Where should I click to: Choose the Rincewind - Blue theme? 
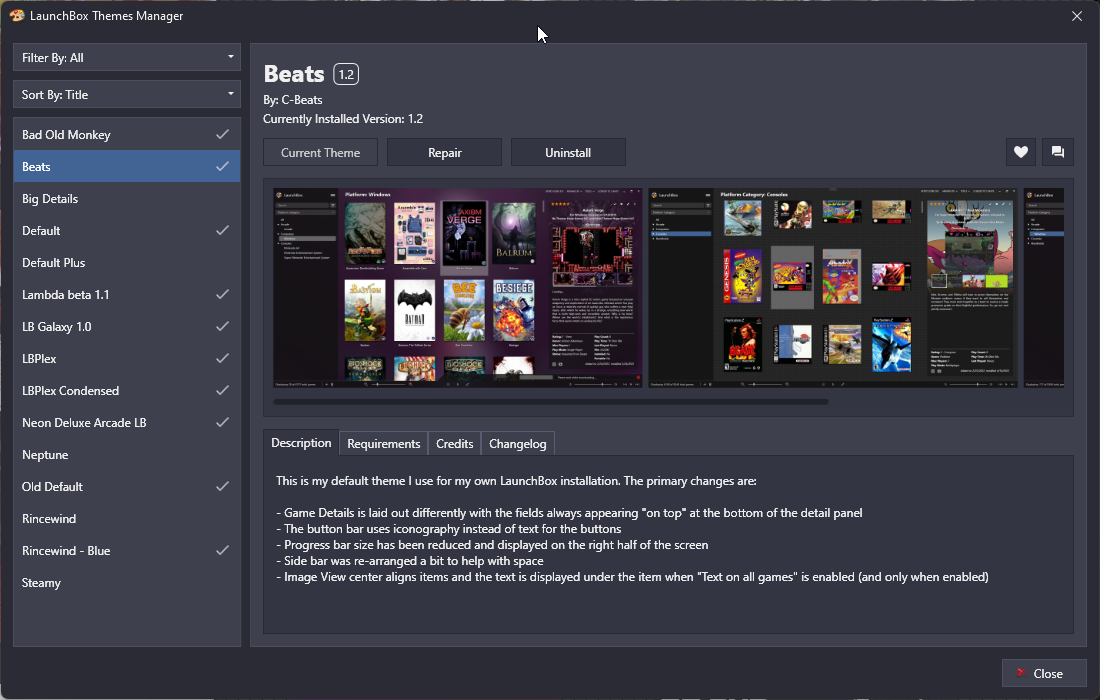(x=127, y=551)
